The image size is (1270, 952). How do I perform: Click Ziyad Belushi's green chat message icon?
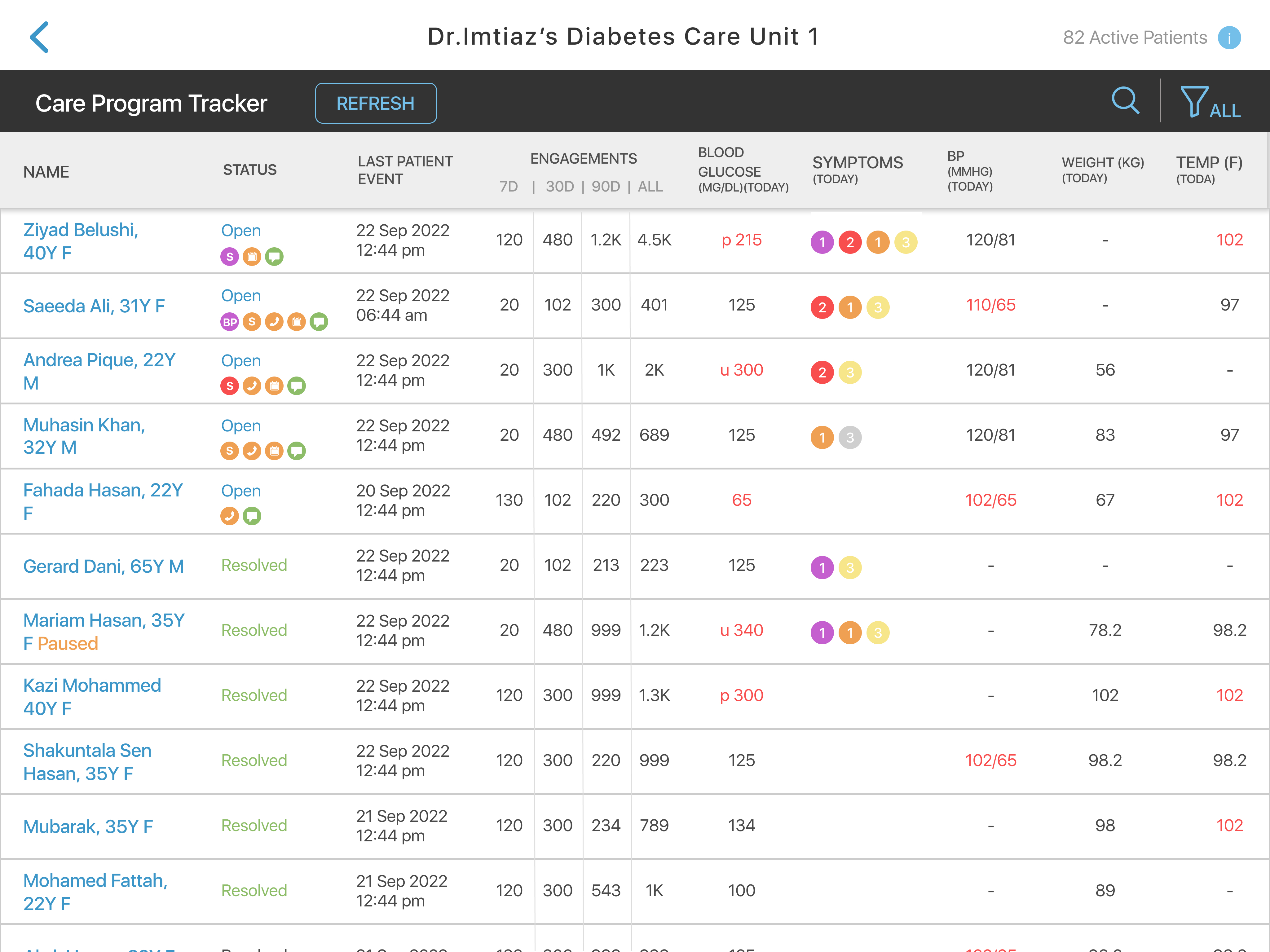click(x=275, y=257)
